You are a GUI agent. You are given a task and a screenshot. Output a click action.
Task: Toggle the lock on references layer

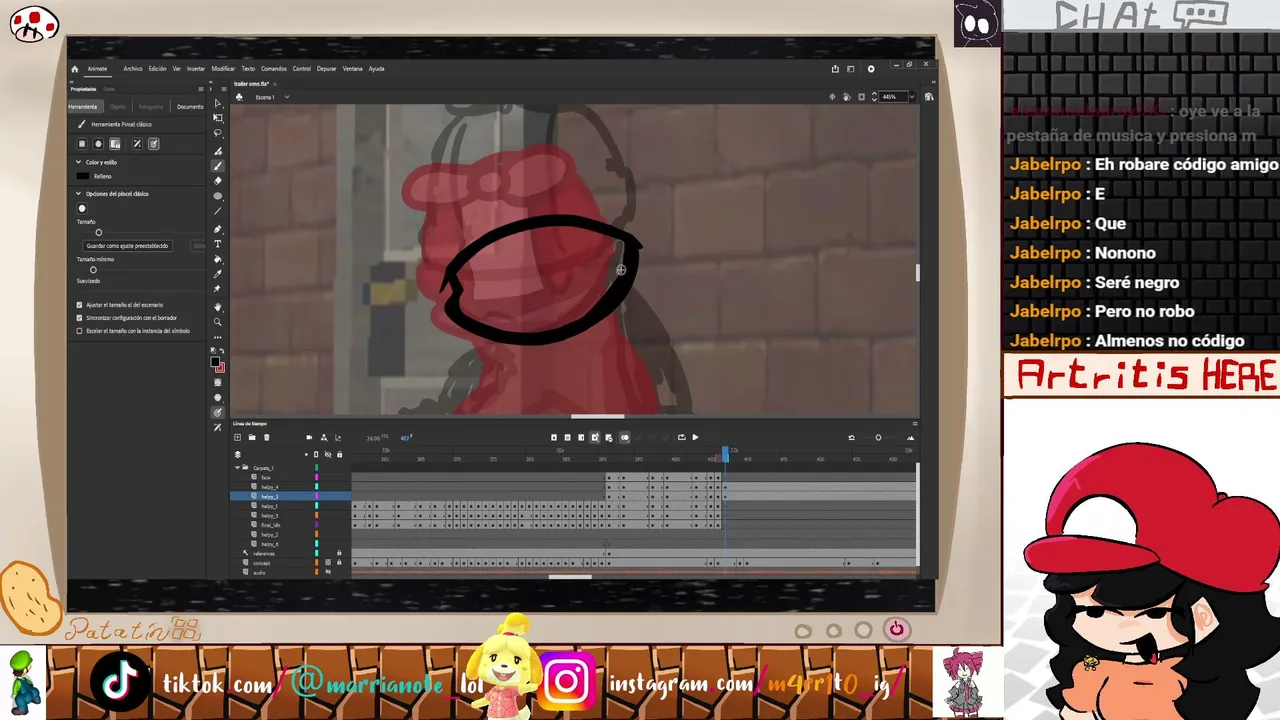point(339,553)
